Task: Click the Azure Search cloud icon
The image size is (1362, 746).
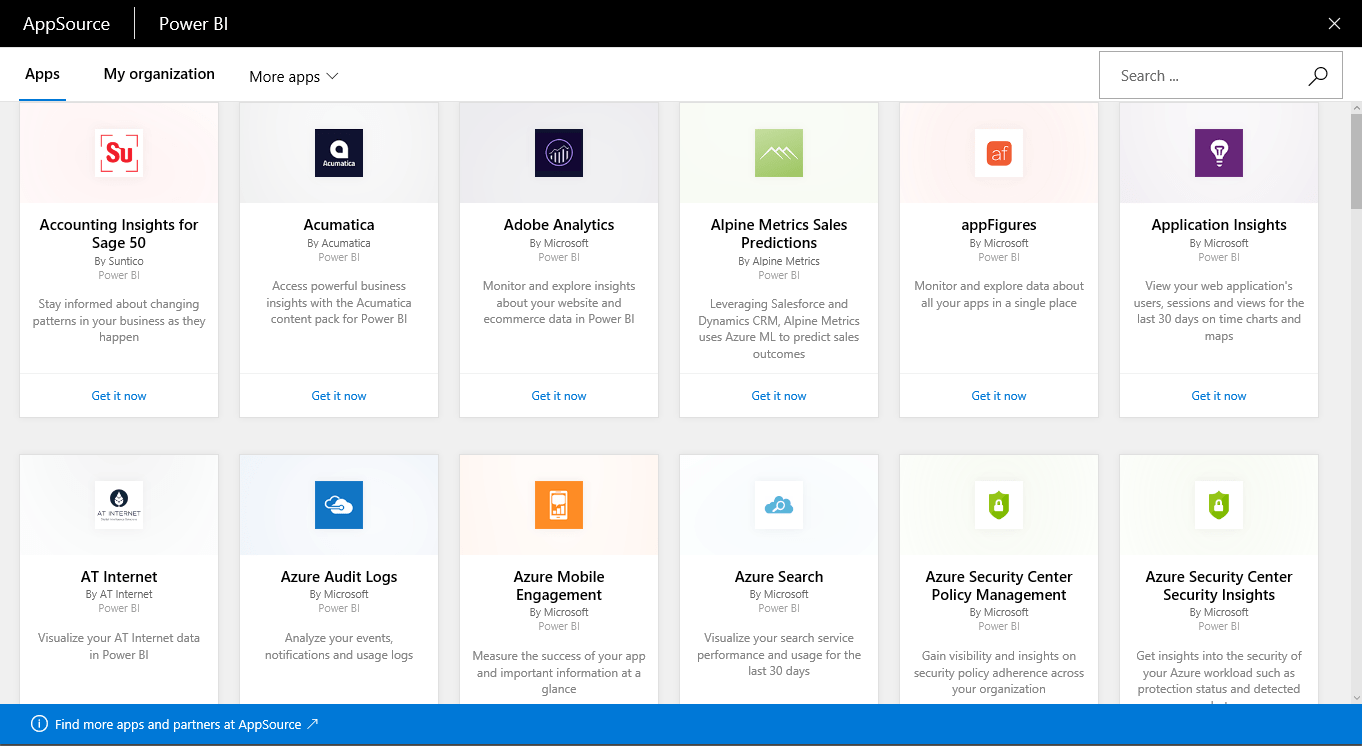Action: pos(779,505)
